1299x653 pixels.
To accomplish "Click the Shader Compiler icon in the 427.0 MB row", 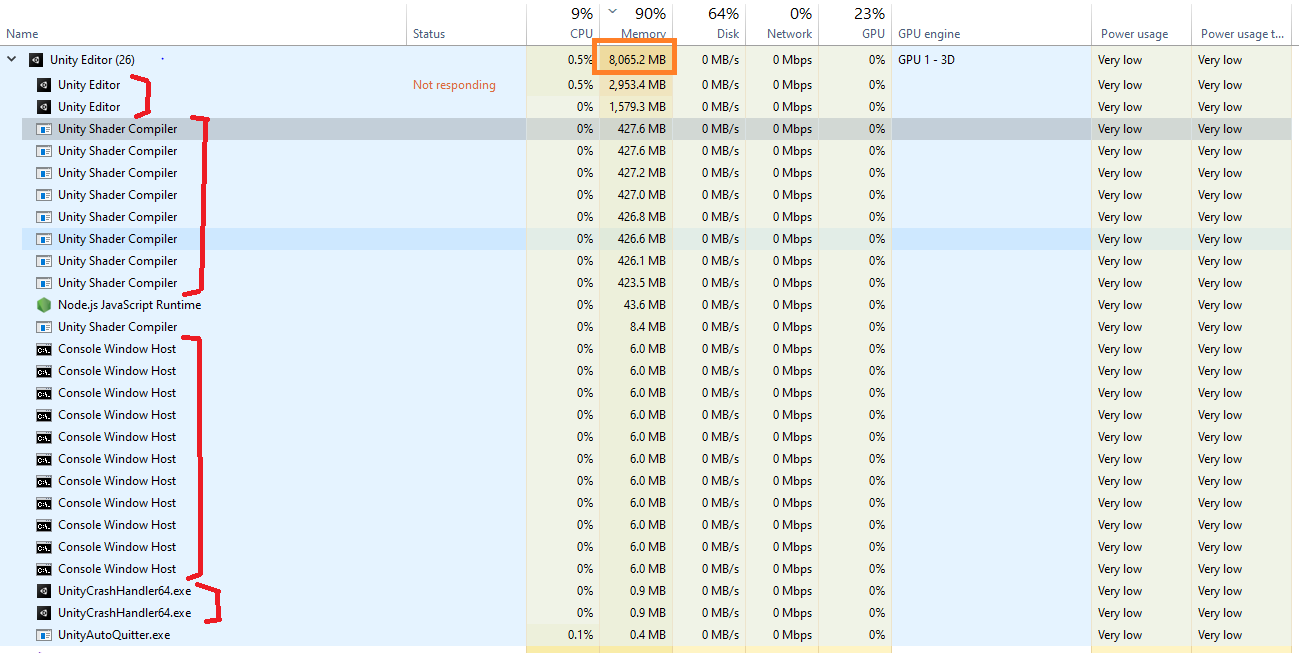I will click(43, 195).
